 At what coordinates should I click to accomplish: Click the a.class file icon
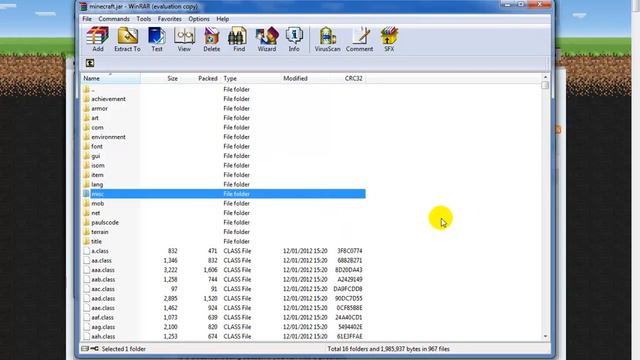(x=86, y=251)
